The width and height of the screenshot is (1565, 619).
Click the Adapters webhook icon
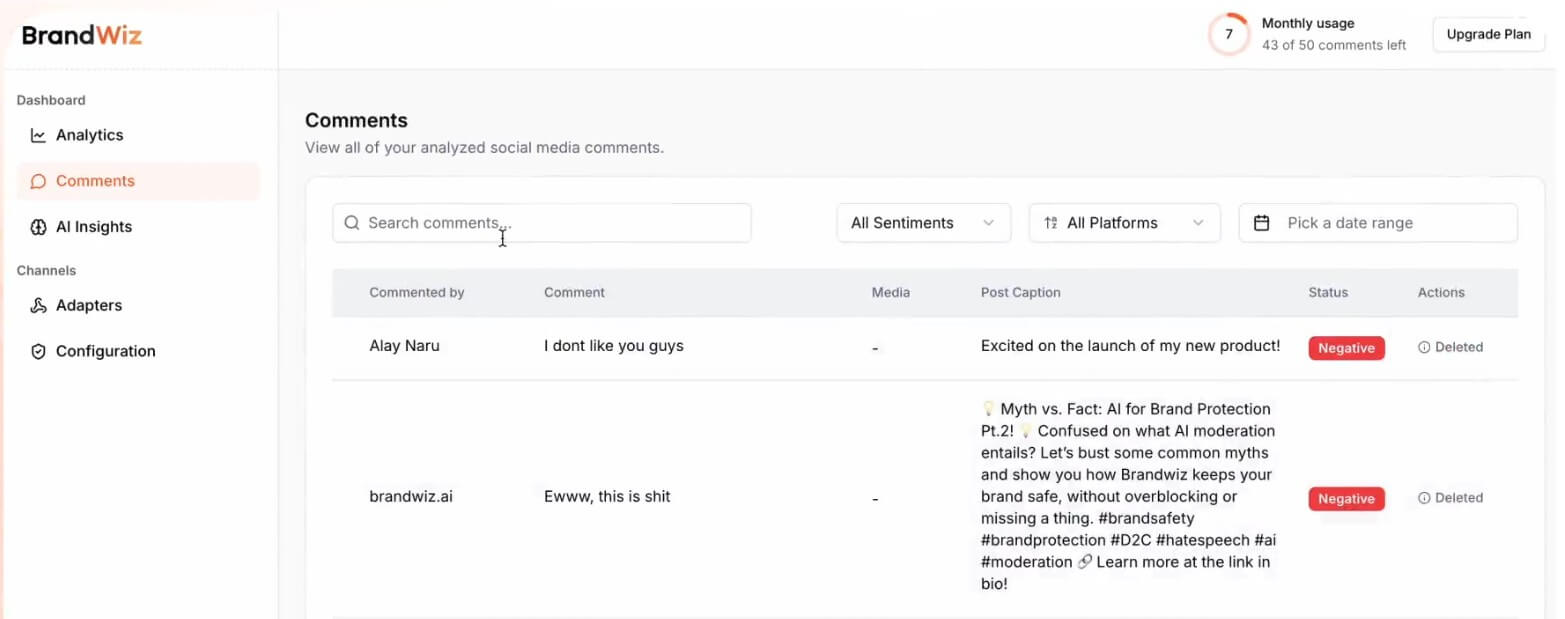point(38,305)
